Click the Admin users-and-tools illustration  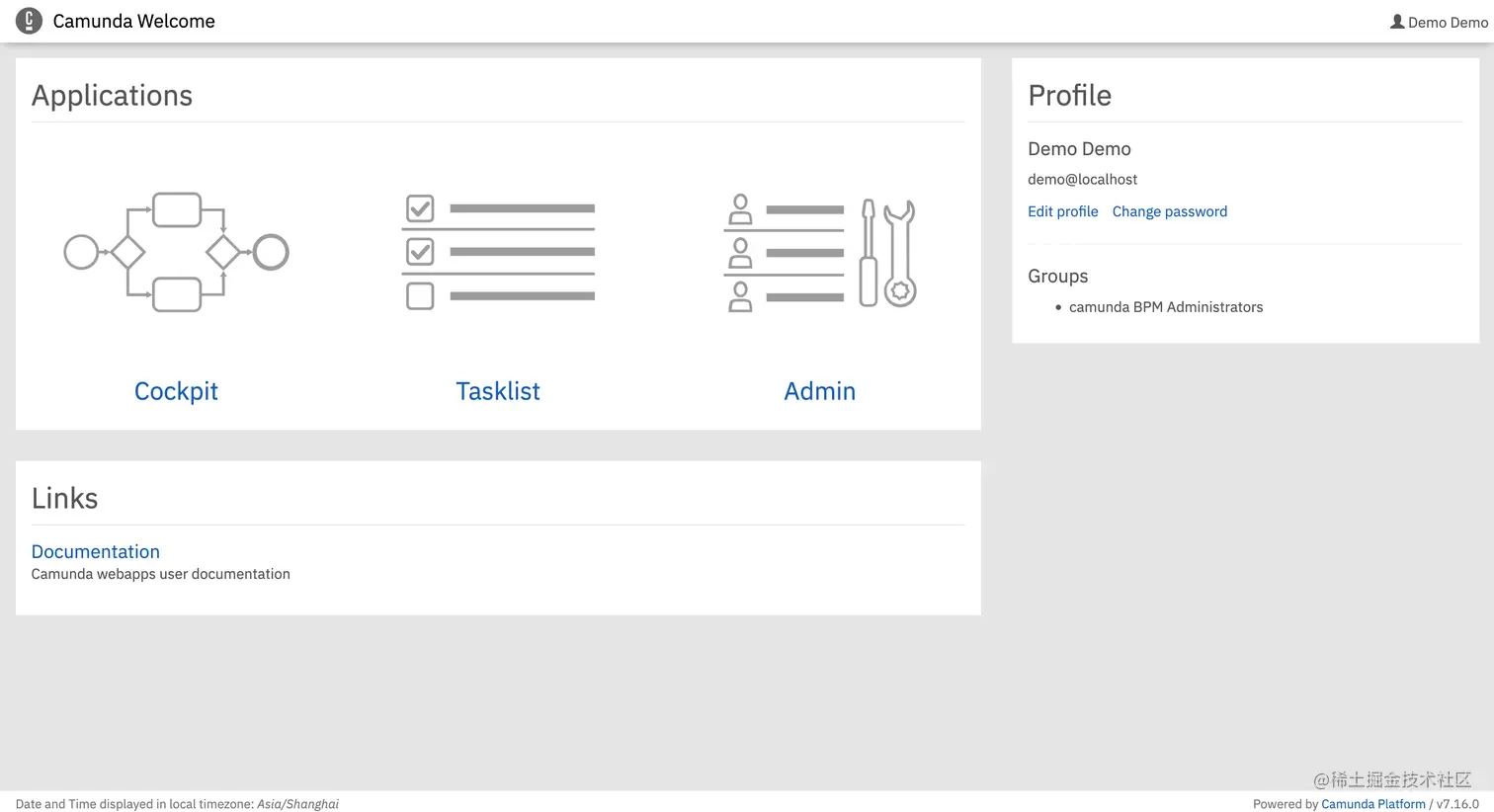820,253
